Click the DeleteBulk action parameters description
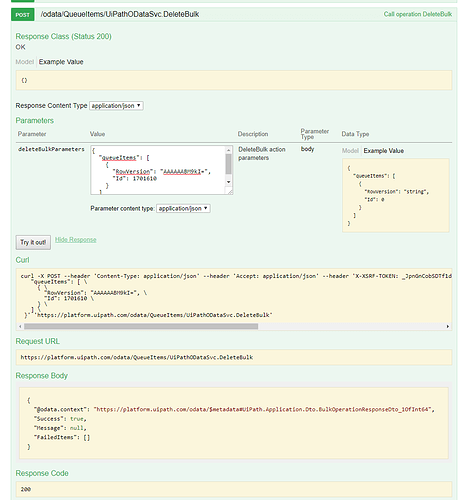This screenshot has width=460, height=500. pos(262,154)
